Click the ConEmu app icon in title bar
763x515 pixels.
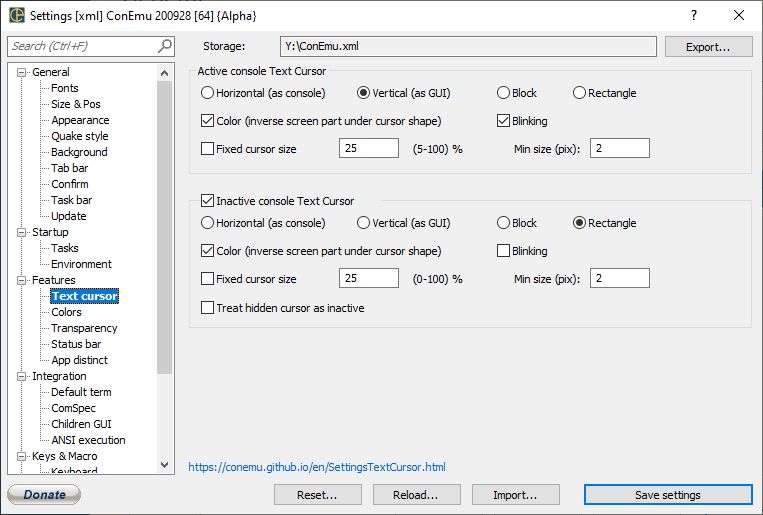(x=17, y=15)
